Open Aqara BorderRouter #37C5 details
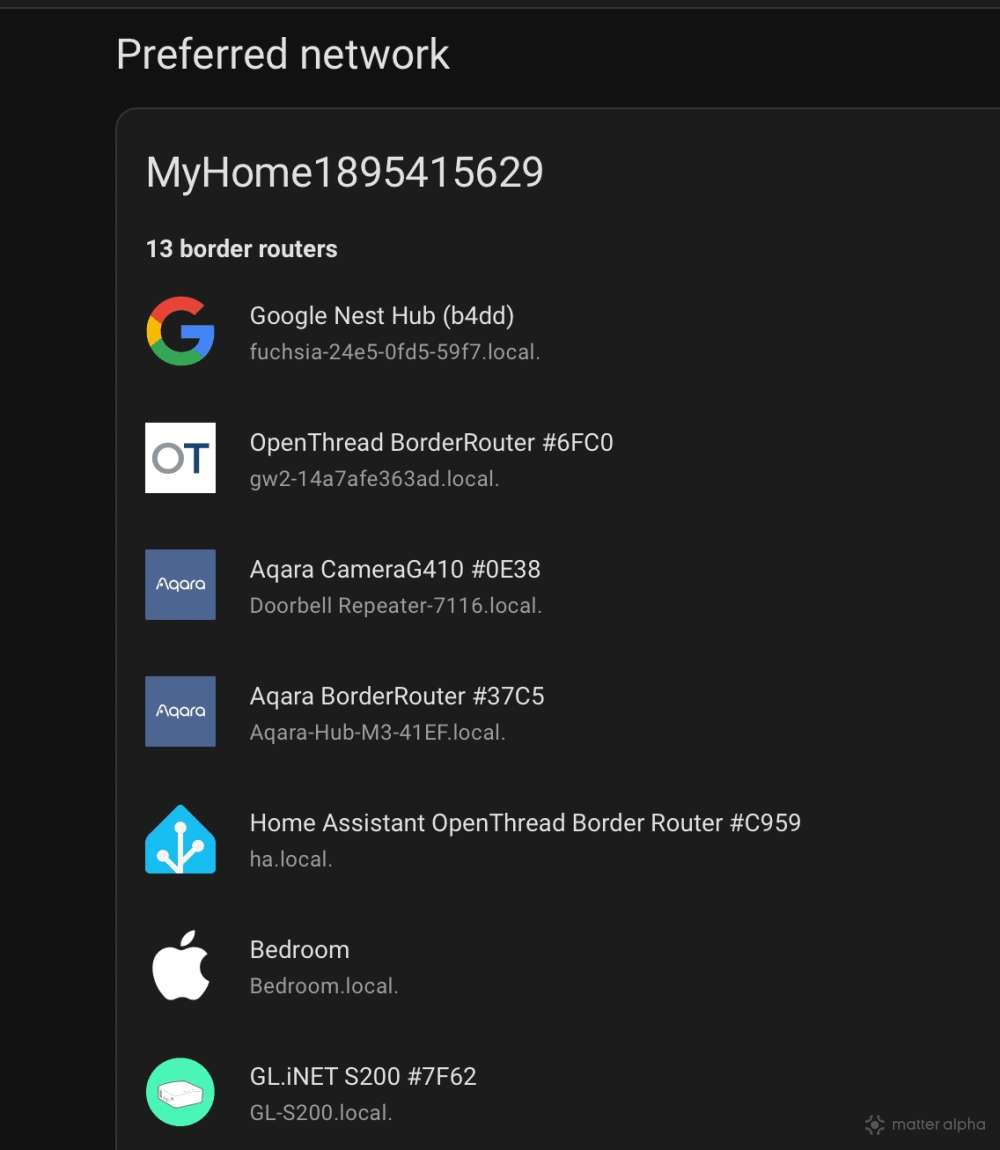1000x1150 pixels. click(x=397, y=696)
